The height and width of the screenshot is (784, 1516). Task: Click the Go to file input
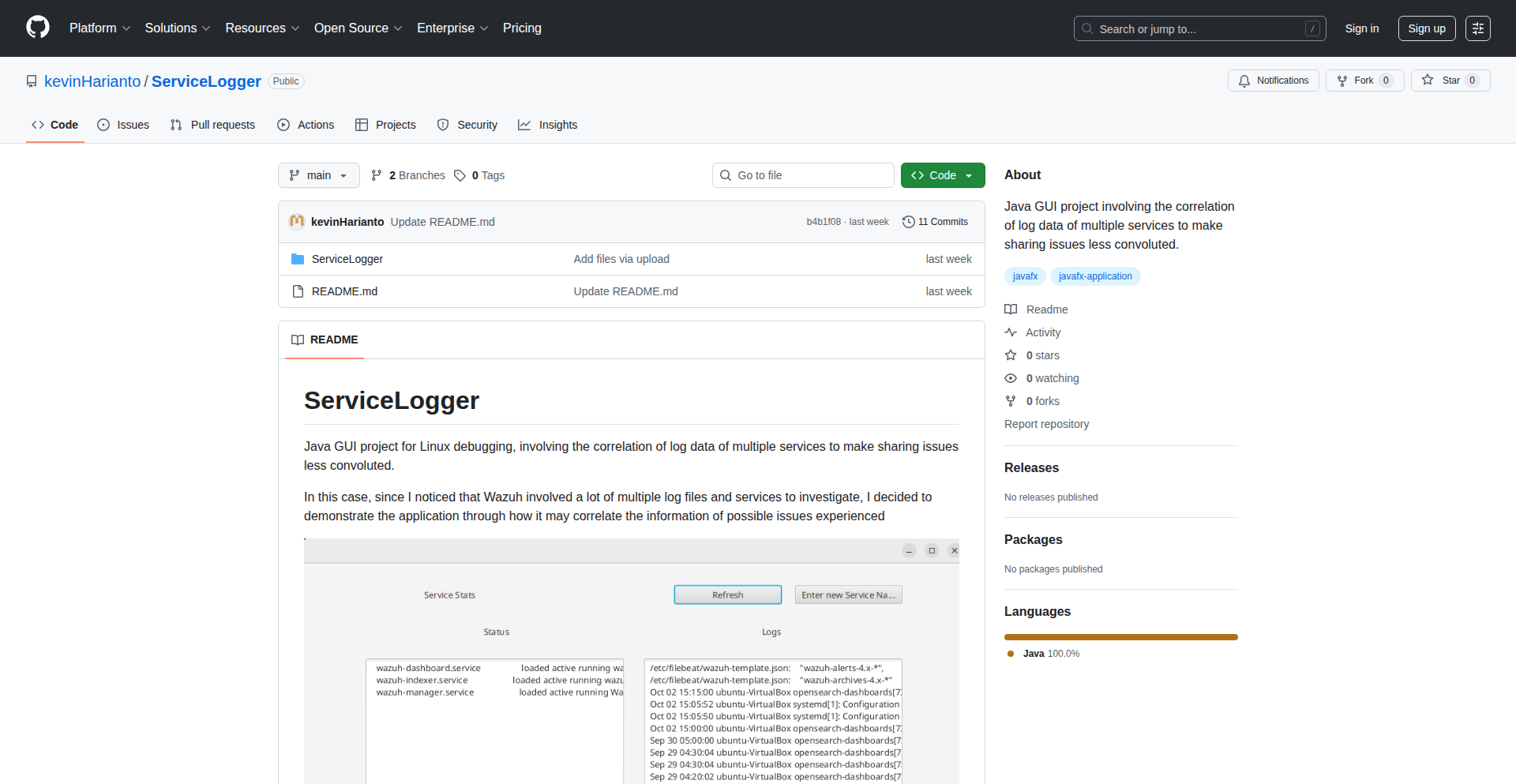point(803,175)
